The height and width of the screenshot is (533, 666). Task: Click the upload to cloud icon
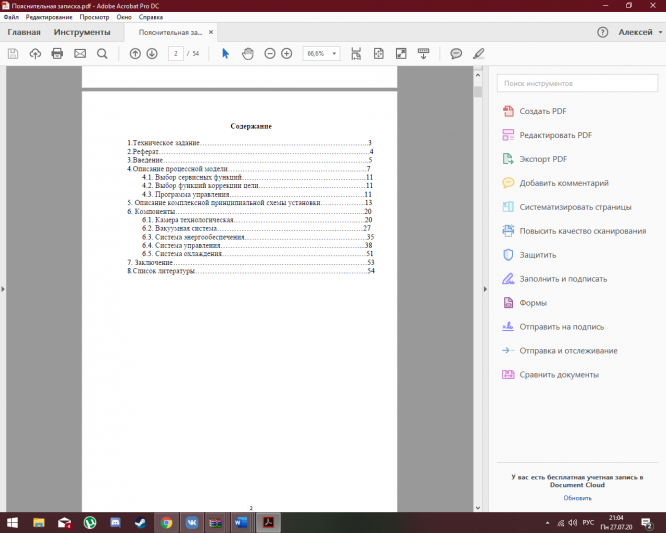[x=35, y=54]
